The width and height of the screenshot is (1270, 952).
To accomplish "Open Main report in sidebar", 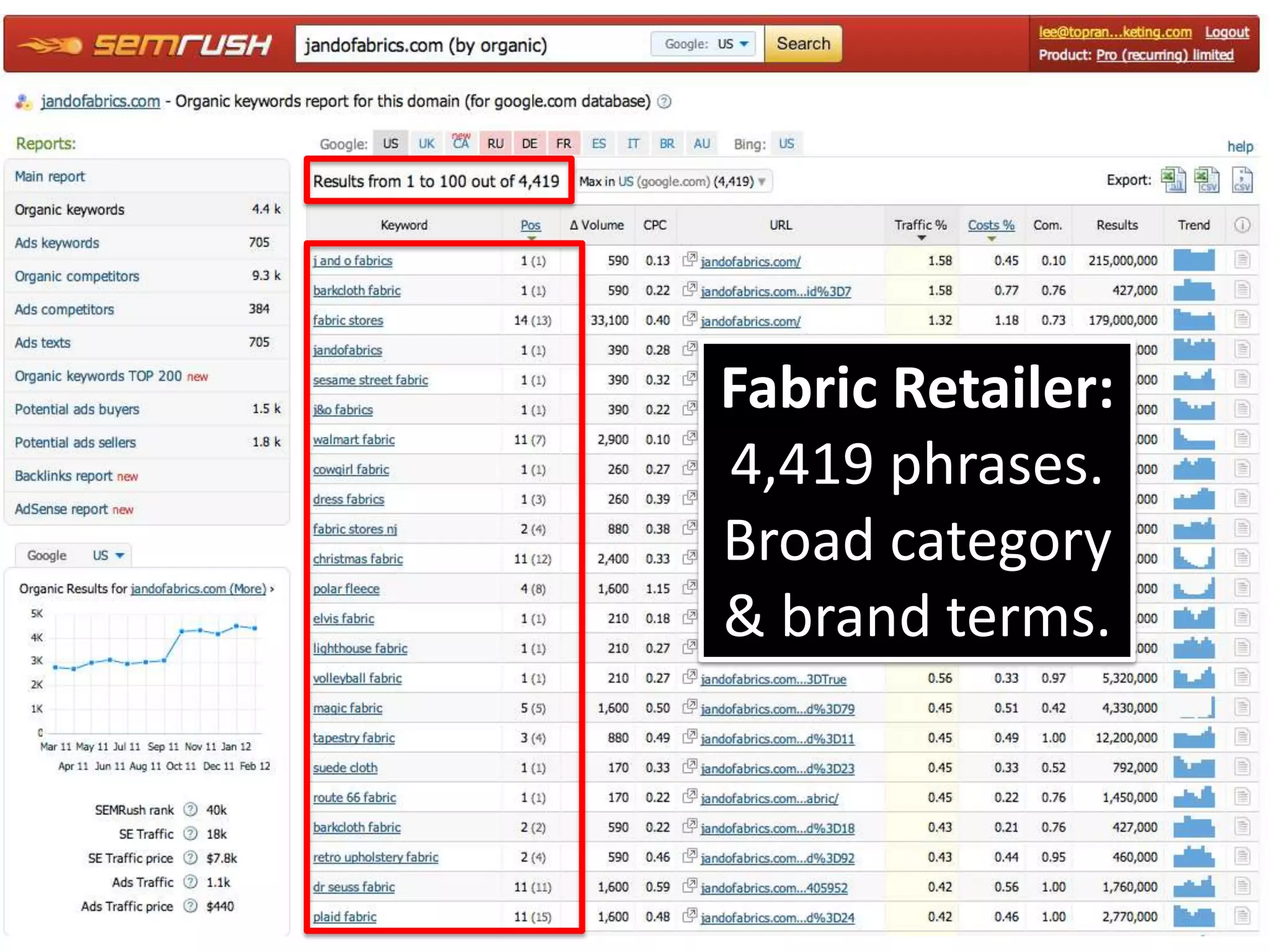I will tap(50, 177).
